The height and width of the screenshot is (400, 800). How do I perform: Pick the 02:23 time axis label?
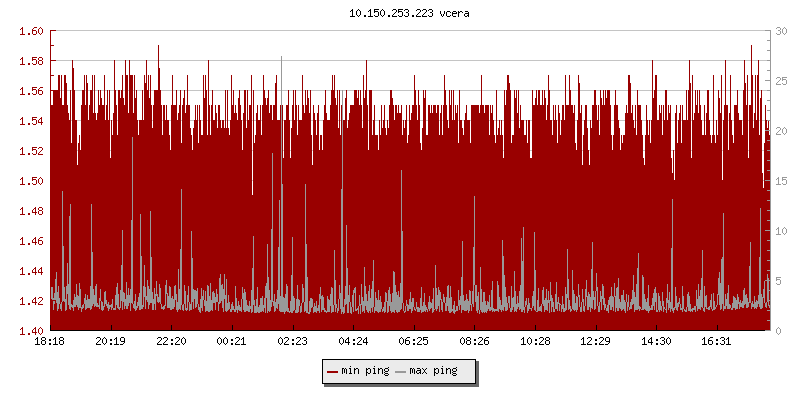[x=292, y=342]
